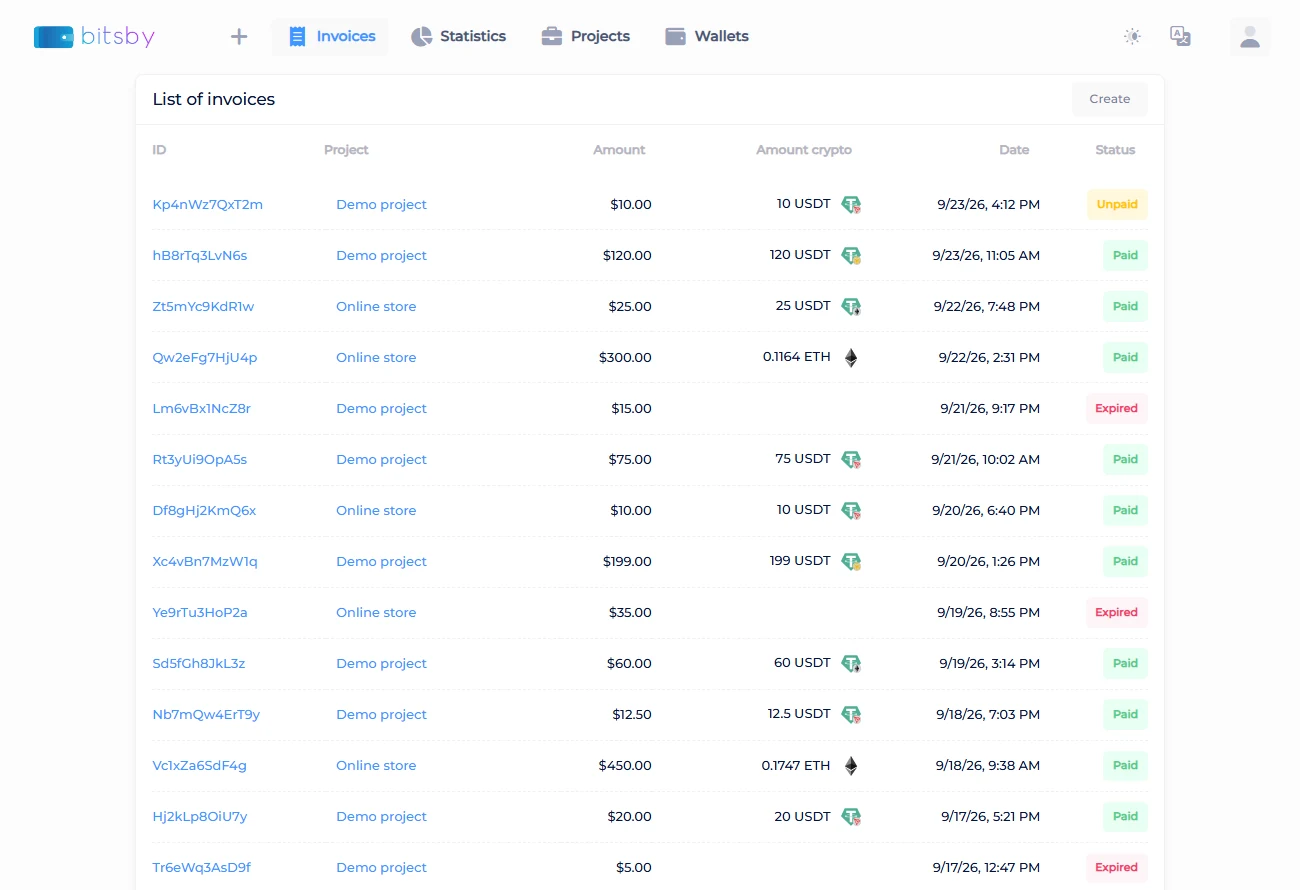This screenshot has height=890, width=1300.
Task: Click the ETH icon next to 0.1164 ETH
Action: pyautogui.click(x=851, y=358)
